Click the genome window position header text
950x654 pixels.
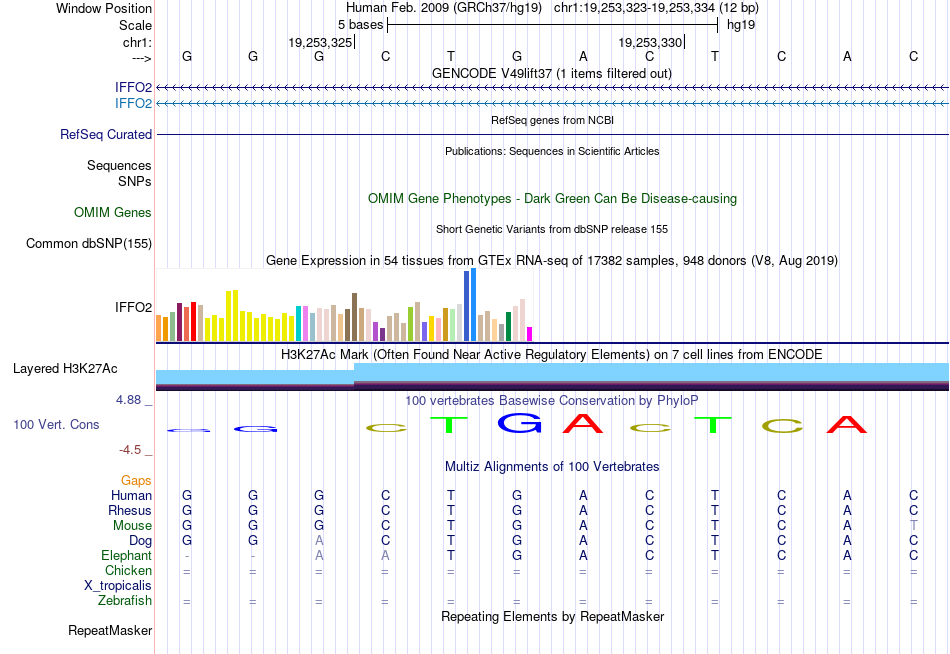552,8
